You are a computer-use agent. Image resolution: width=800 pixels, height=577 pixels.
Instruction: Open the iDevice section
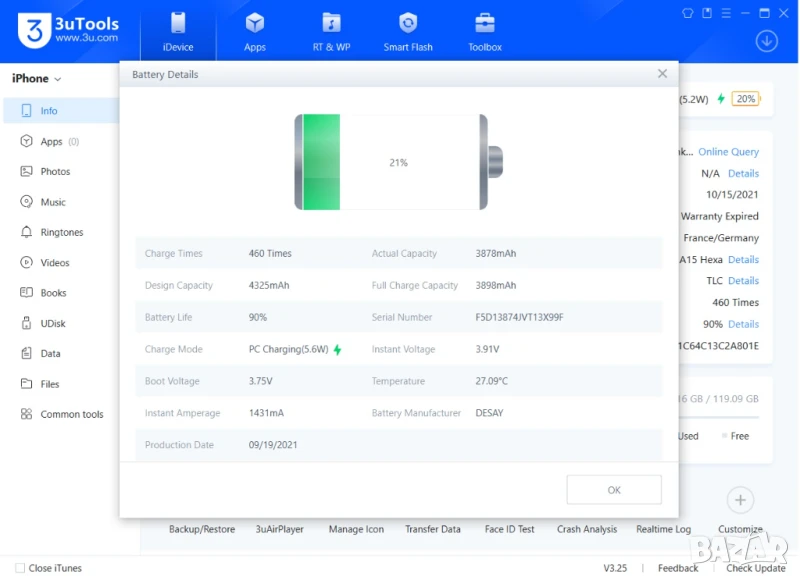178,31
